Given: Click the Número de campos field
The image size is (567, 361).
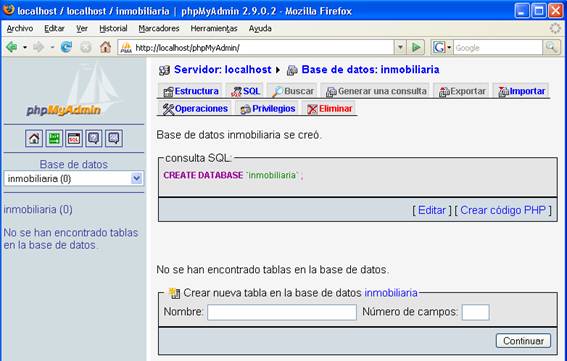Looking at the screenshot, I should coord(476,312).
